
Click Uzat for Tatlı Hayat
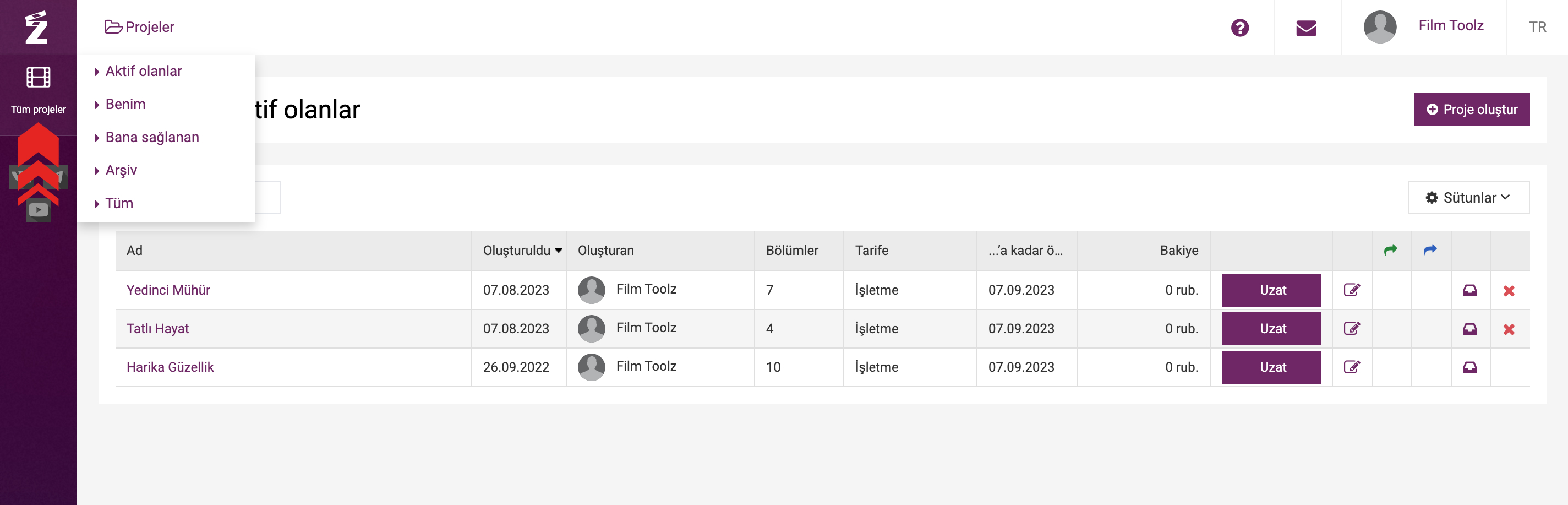pyautogui.click(x=1270, y=328)
